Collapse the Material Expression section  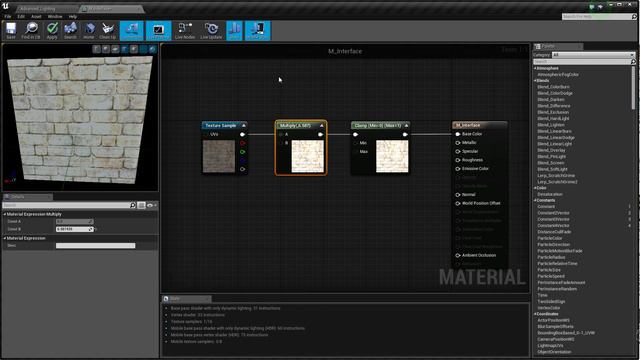5,238
